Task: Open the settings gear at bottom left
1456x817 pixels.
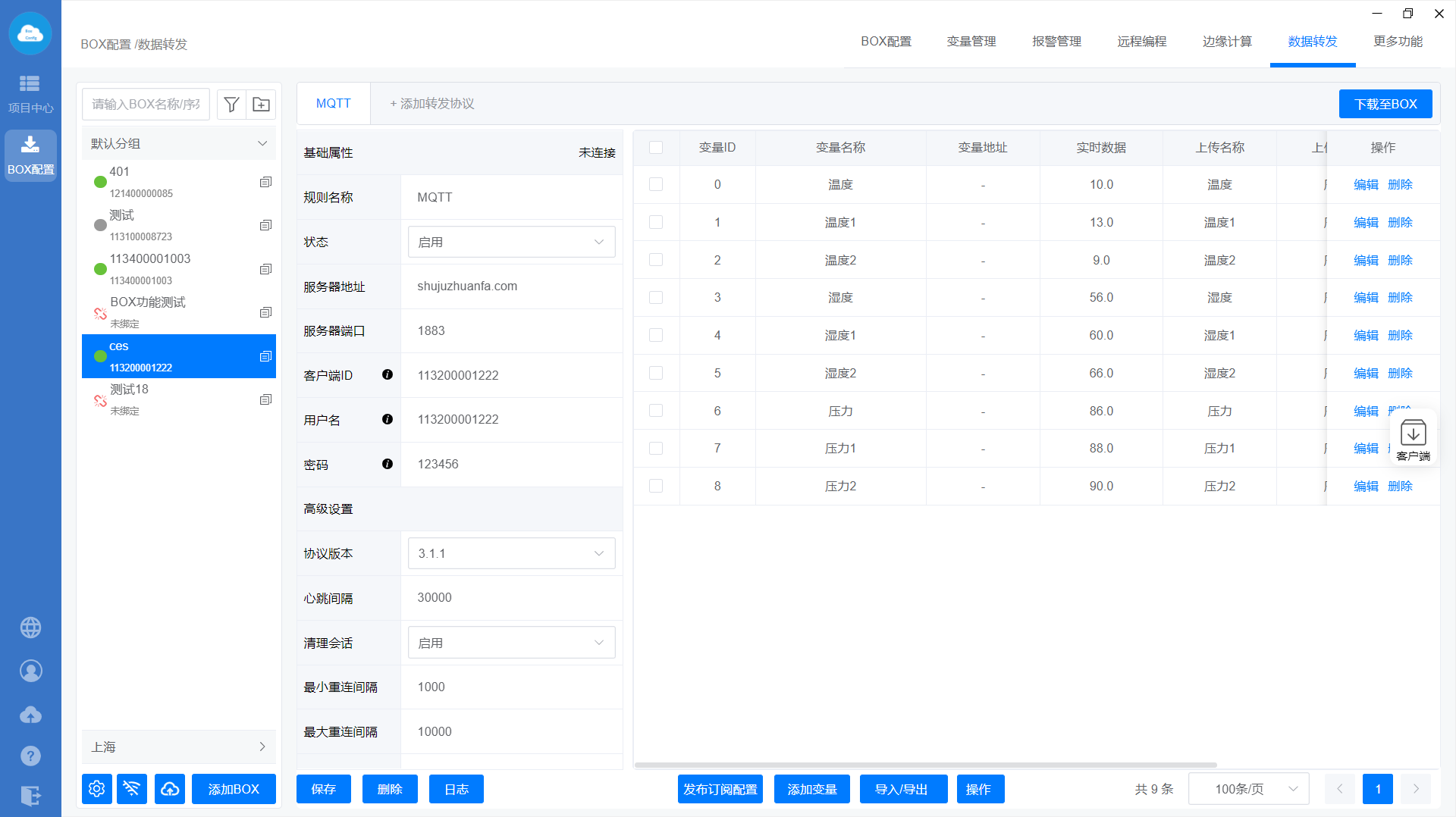Action: point(97,789)
